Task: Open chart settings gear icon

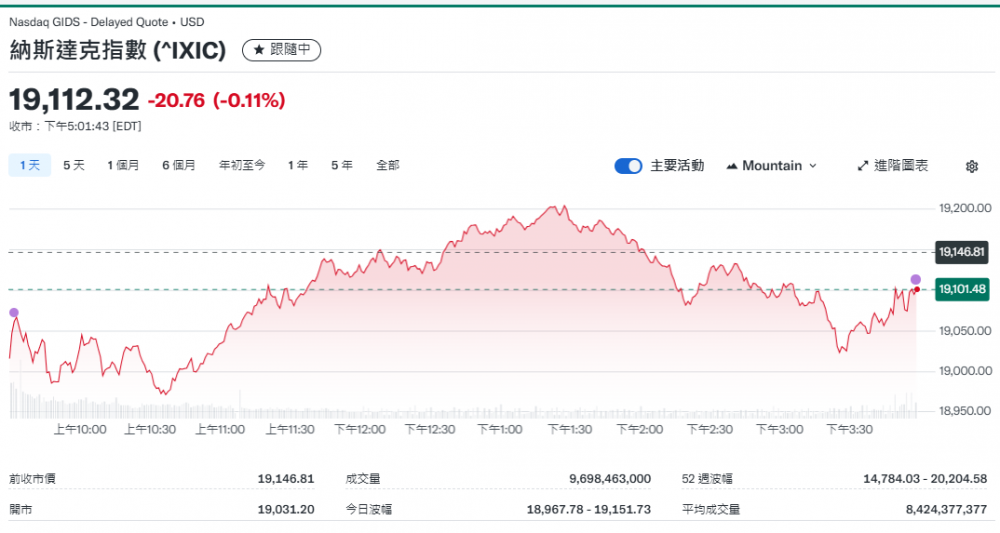Action: point(971,166)
